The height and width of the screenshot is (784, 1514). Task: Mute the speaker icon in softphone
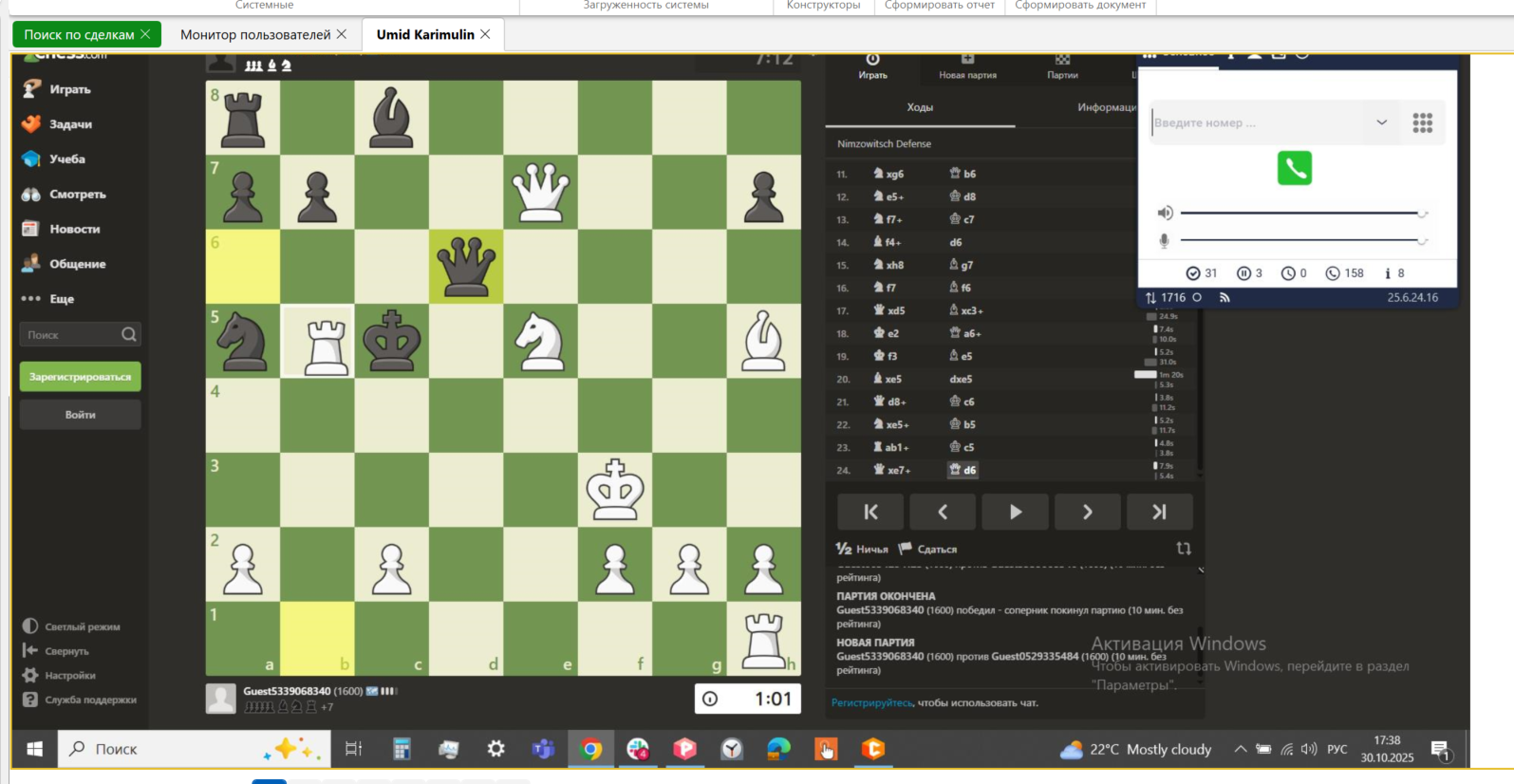pyautogui.click(x=1165, y=213)
